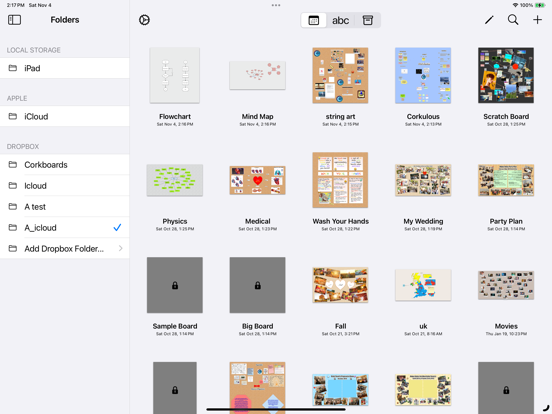Screen dimensions: 552x414
Task: Tap the pencil edit icon
Action: click(x=489, y=20)
